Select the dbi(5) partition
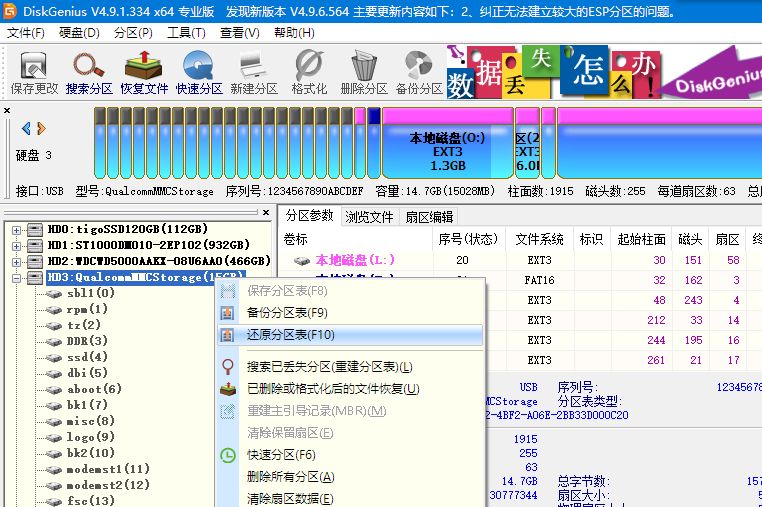The width and height of the screenshot is (762, 507). coord(87,373)
